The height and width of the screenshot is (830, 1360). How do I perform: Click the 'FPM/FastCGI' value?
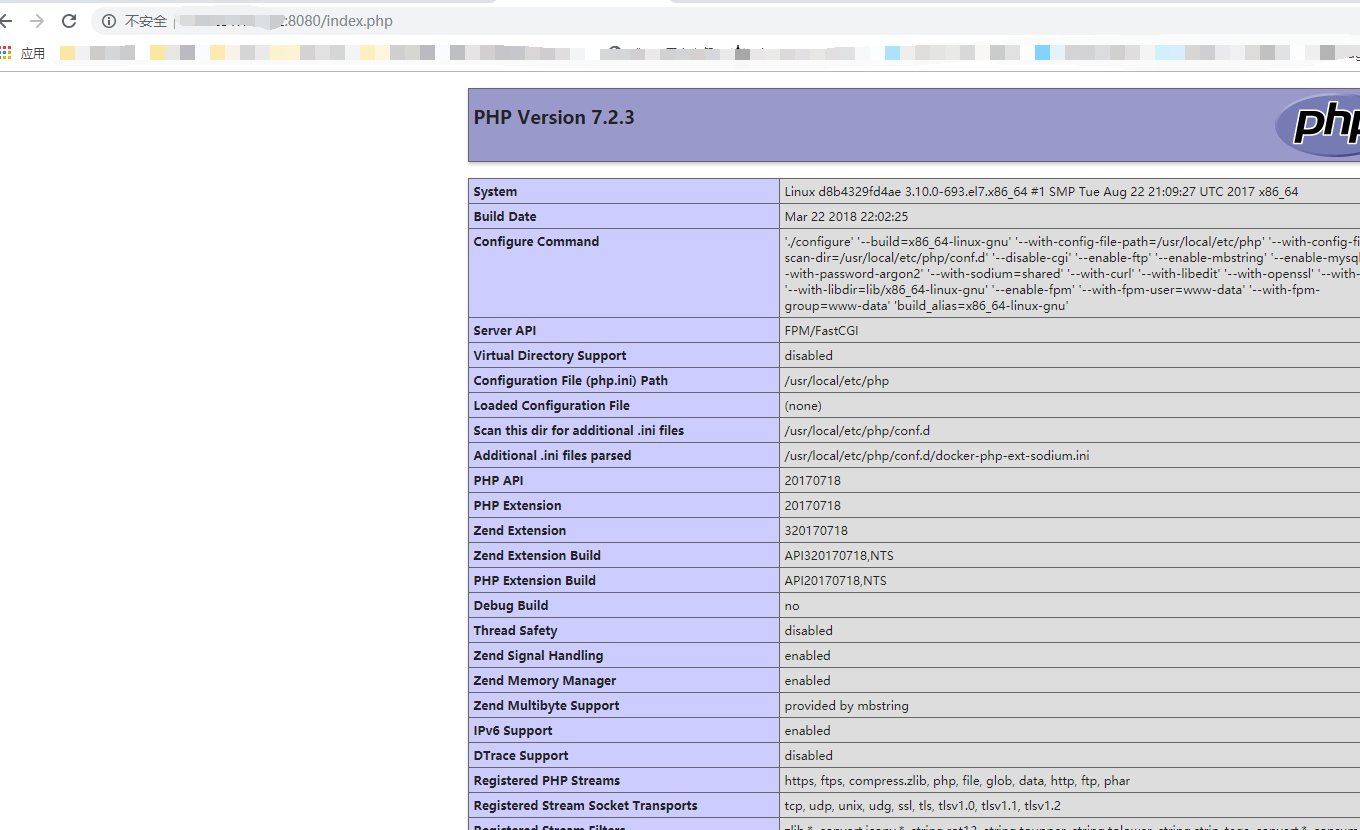pos(821,331)
